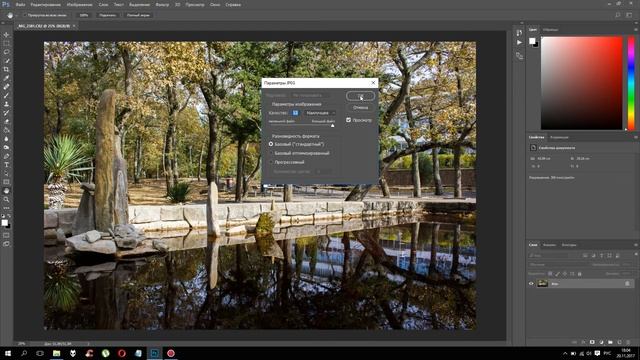640x360 pixels.
Task: Select the Clone Stamp tool
Action: click(6, 104)
